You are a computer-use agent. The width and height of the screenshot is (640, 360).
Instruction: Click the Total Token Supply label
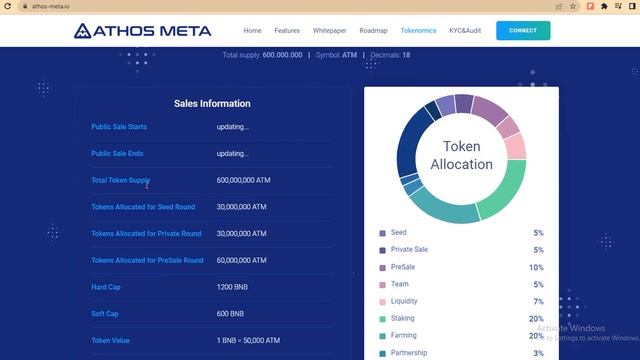click(120, 180)
